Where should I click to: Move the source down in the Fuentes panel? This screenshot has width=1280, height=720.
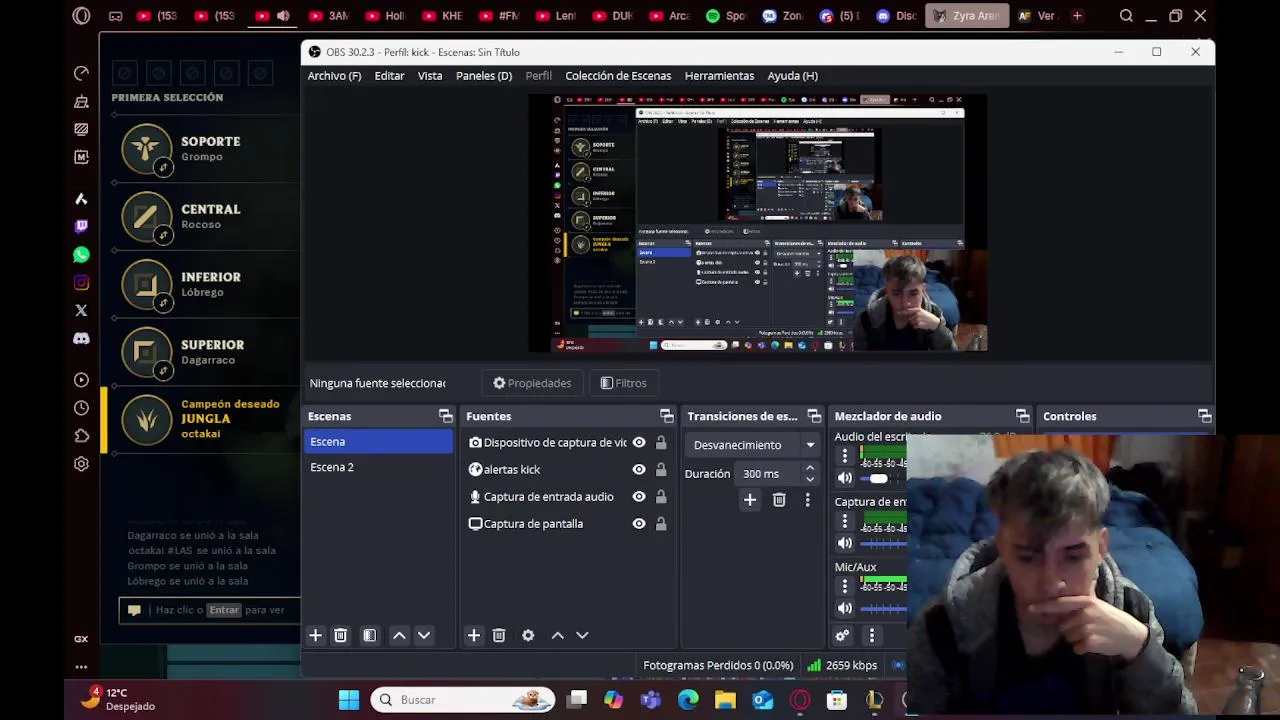pyautogui.click(x=582, y=635)
